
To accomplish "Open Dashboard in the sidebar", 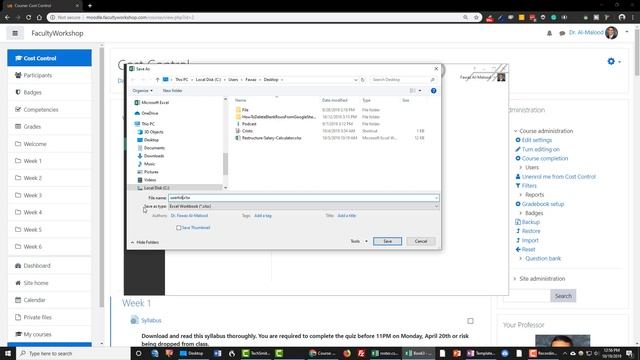I will point(49,266).
